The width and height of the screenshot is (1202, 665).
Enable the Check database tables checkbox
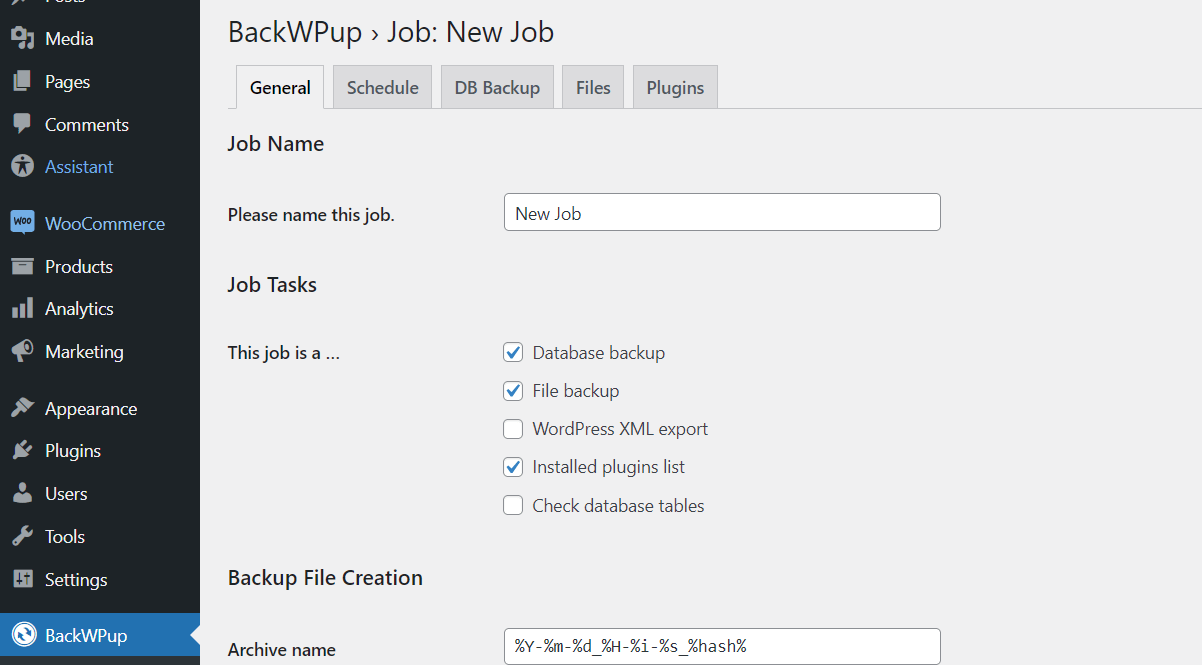pyautogui.click(x=513, y=505)
